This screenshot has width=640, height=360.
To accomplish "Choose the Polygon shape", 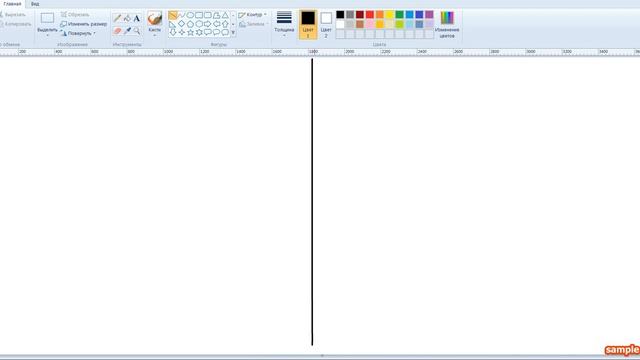I will (216, 16).
